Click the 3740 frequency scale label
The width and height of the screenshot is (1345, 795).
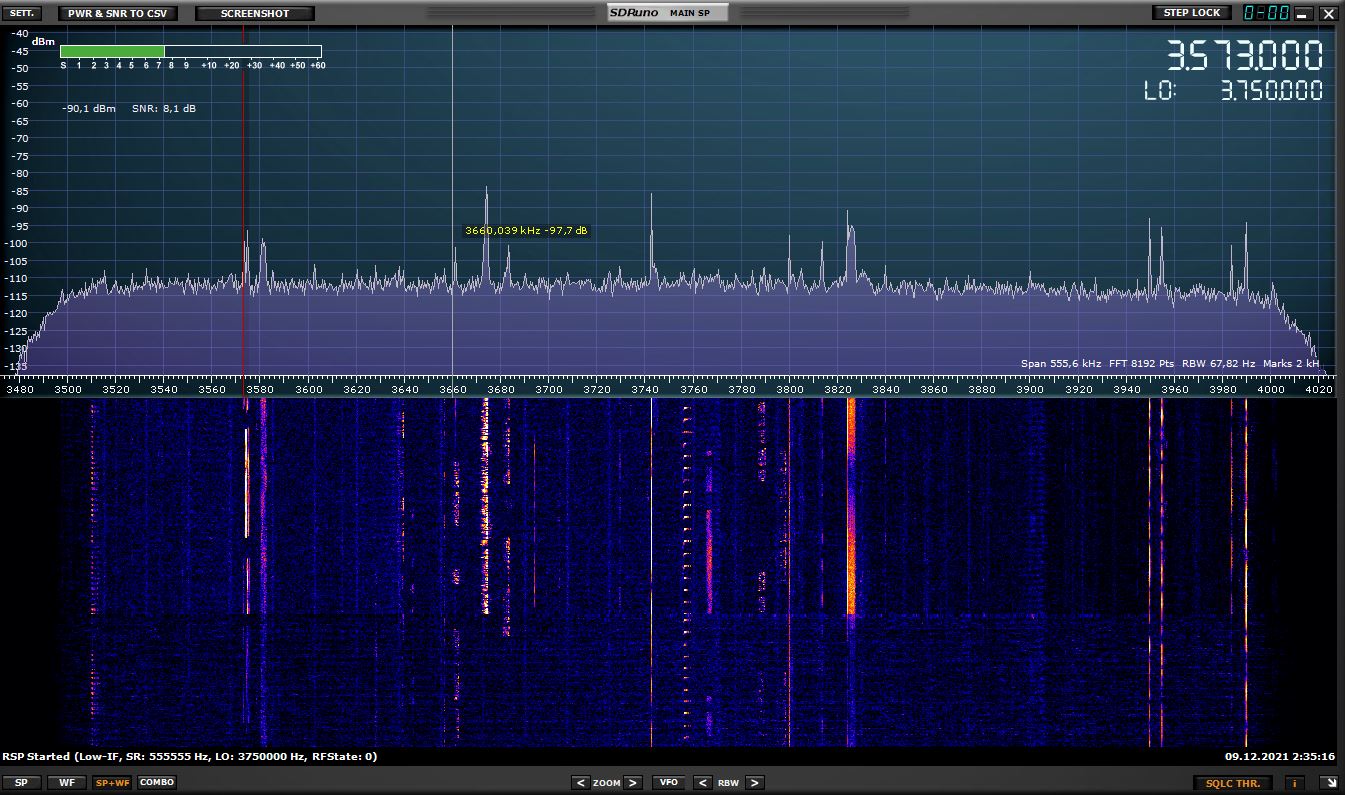click(645, 389)
